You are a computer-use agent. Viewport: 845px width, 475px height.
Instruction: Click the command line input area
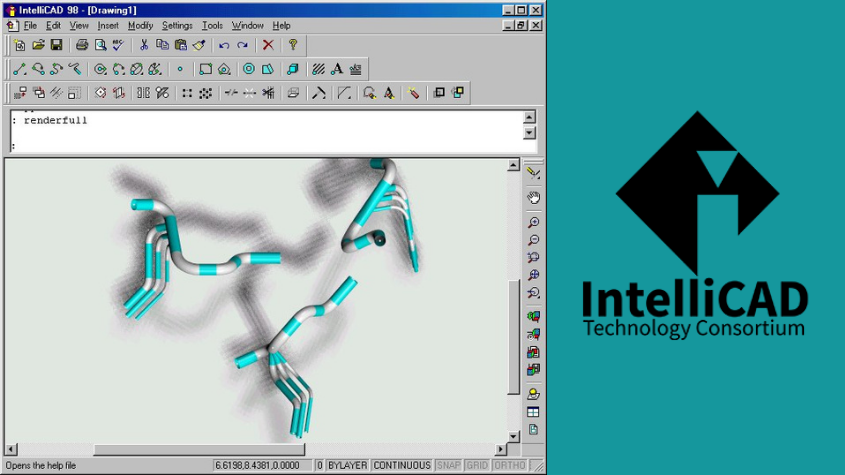(x=267, y=146)
